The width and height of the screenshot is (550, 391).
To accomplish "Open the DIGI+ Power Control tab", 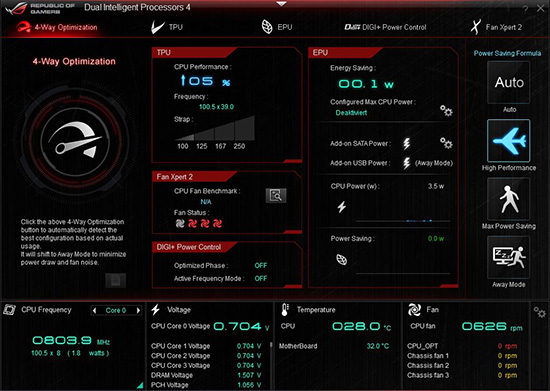I will [x=385, y=27].
